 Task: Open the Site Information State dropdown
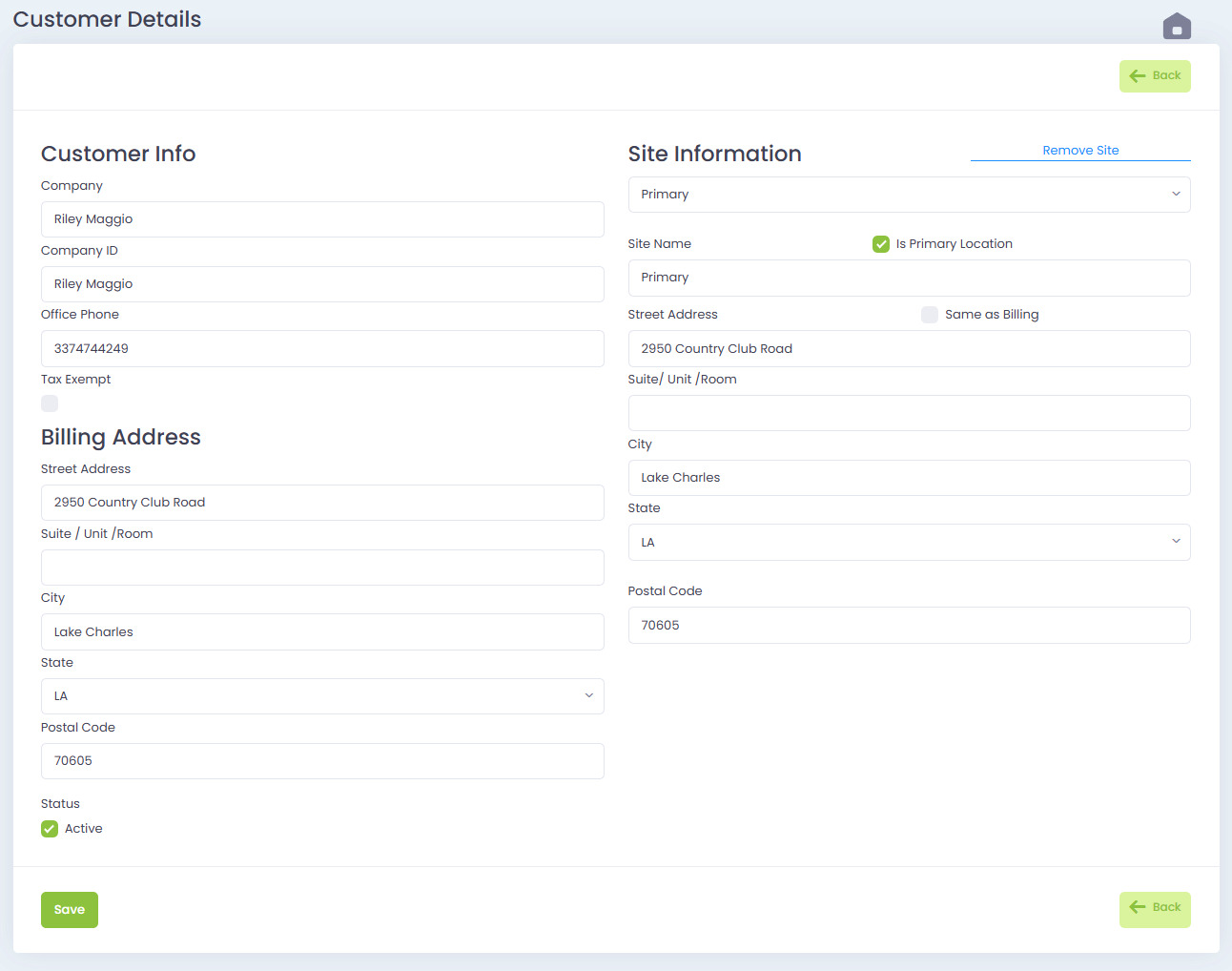pos(909,543)
